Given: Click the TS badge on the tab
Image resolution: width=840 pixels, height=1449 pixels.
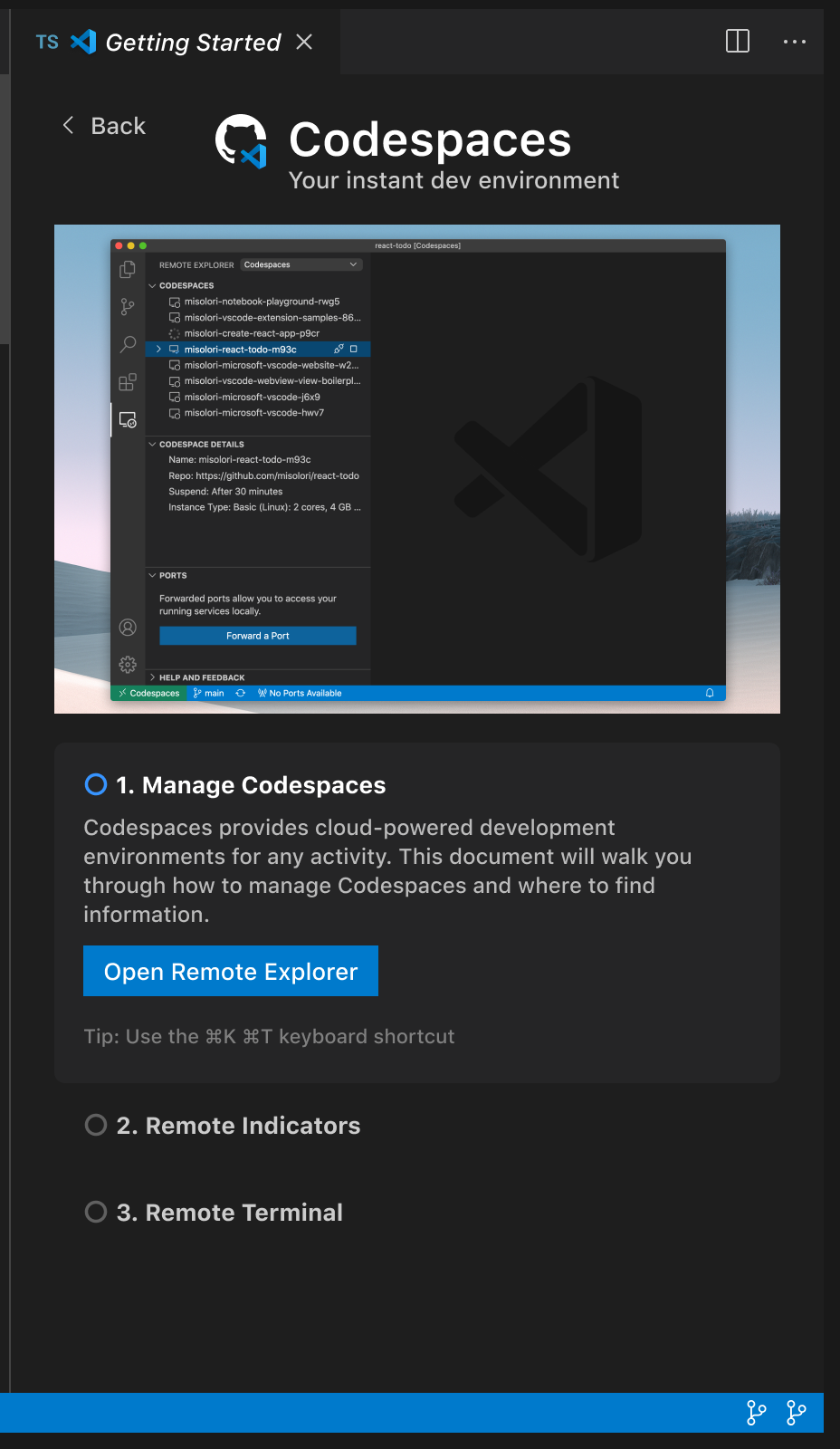Looking at the screenshot, I should [47, 42].
